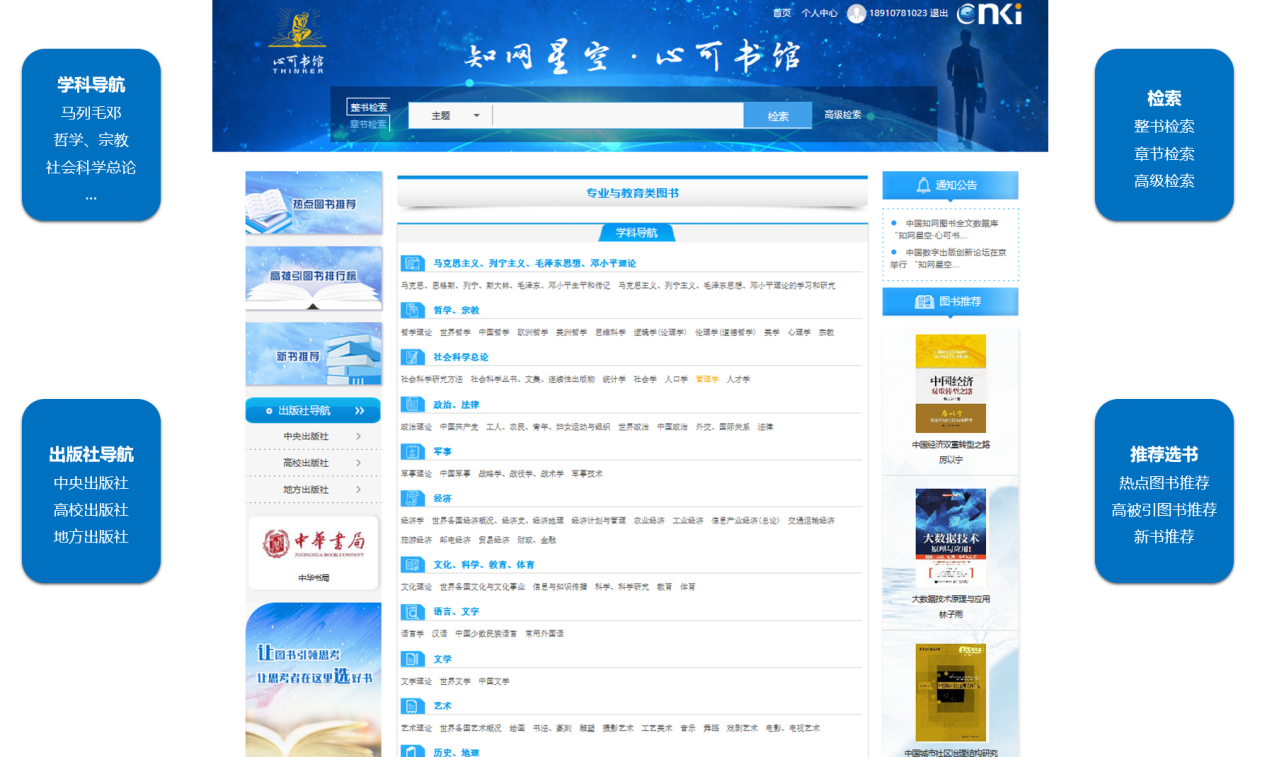Click the 世界文学 subcategory
Image resolution: width=1267 pixels, height=757 pixels.
coord(455,681)
